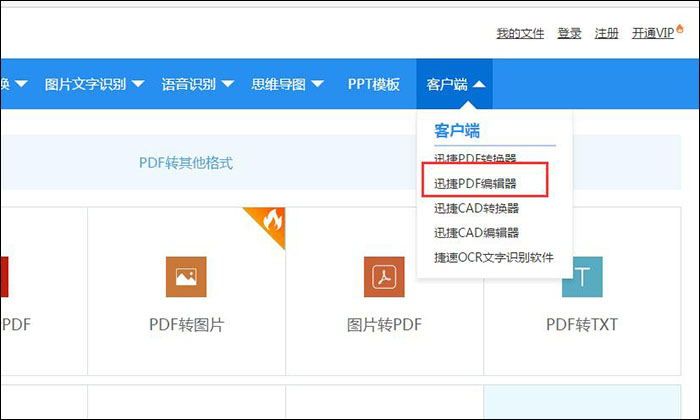Click the 图片转PDF label text
Screen dimensions: 700x420
click(x=384, y=324)
